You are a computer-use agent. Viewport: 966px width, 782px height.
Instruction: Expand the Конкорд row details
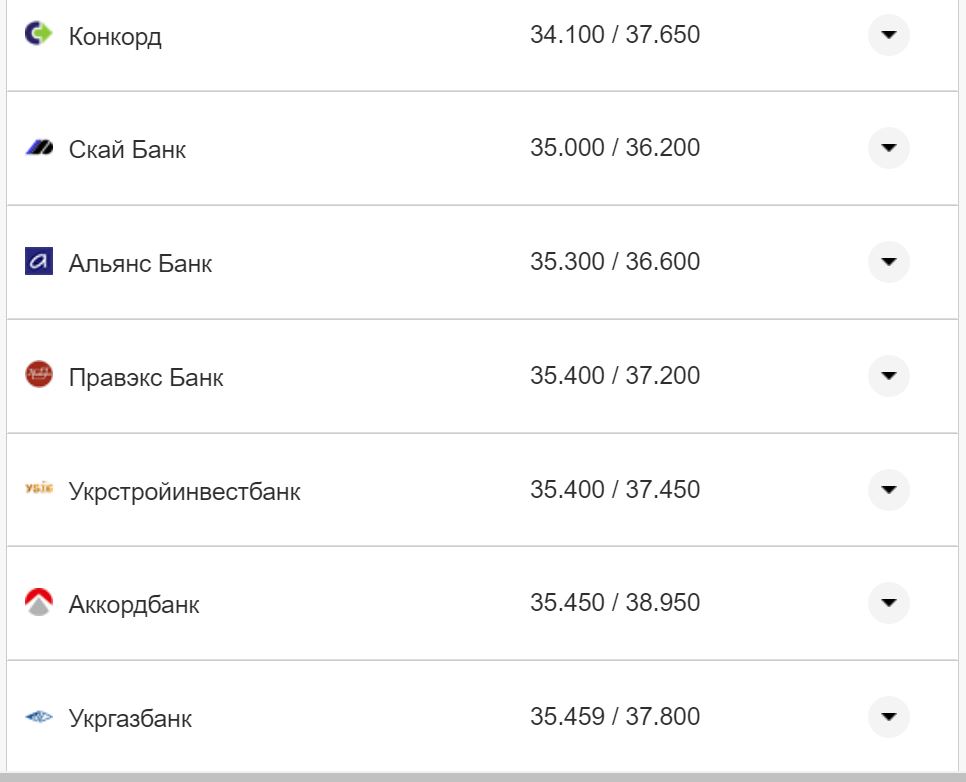(888, 35)
